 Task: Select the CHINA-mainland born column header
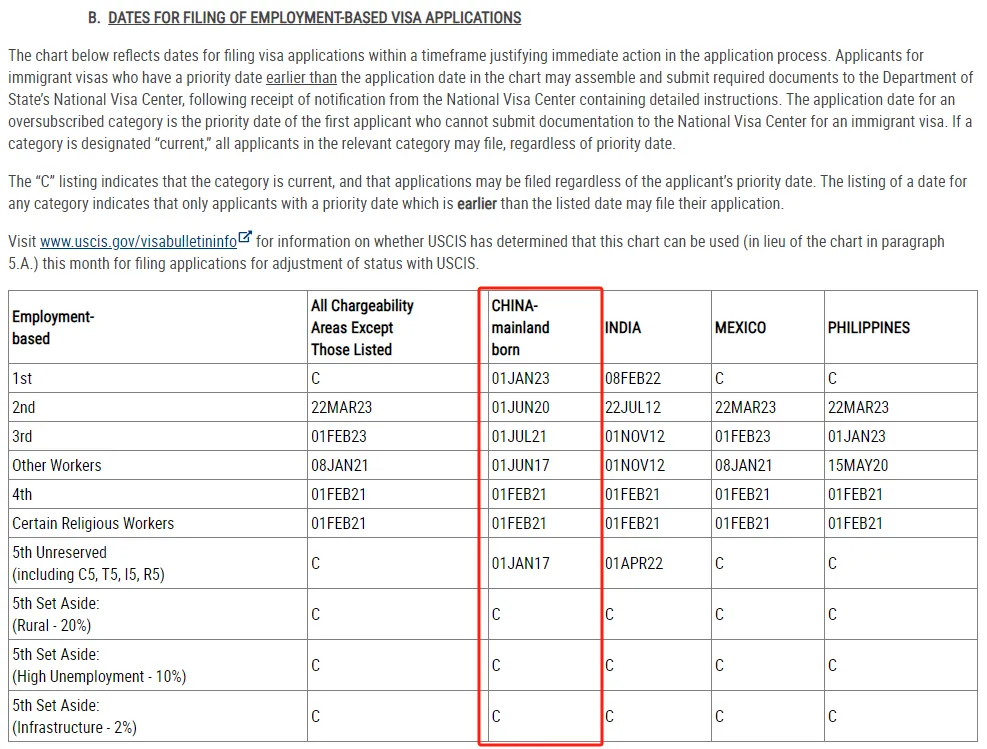point(520,328)
